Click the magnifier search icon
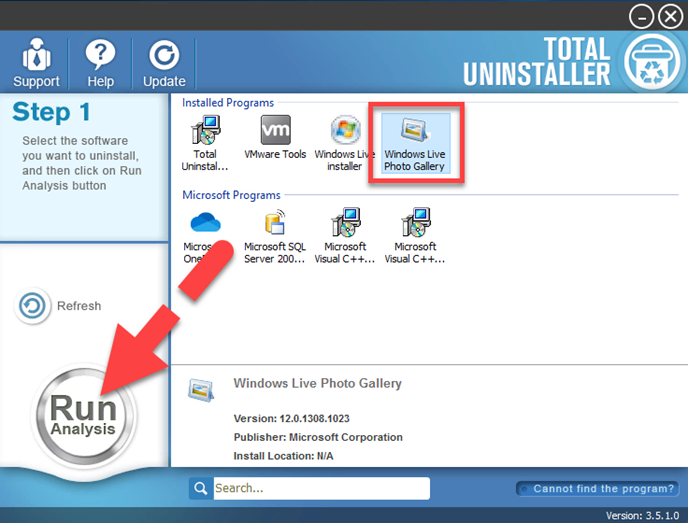This screenshot has width=688, height=523. pos(201,488)
